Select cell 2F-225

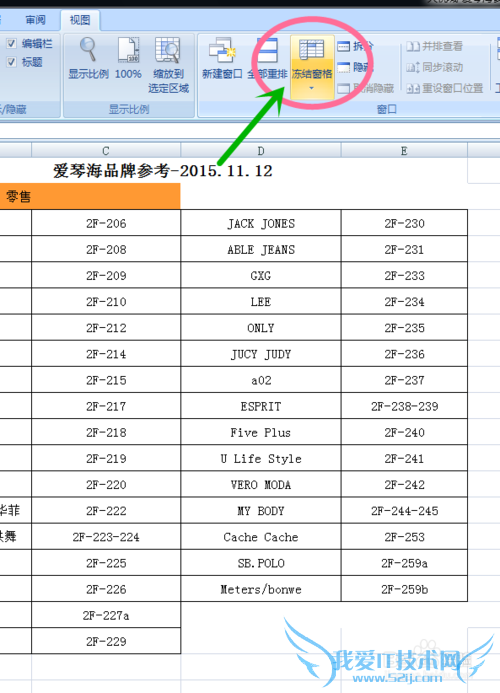(106, 562)
